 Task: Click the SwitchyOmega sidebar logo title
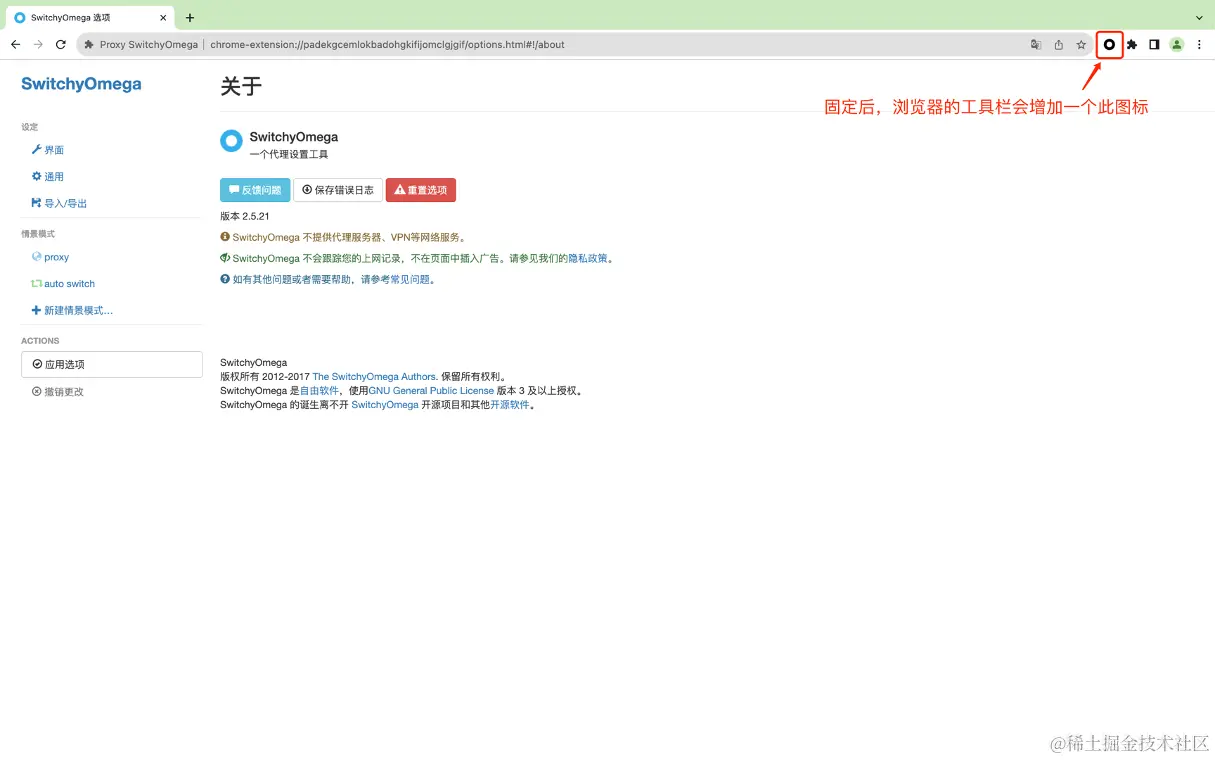tap(81, 84)
